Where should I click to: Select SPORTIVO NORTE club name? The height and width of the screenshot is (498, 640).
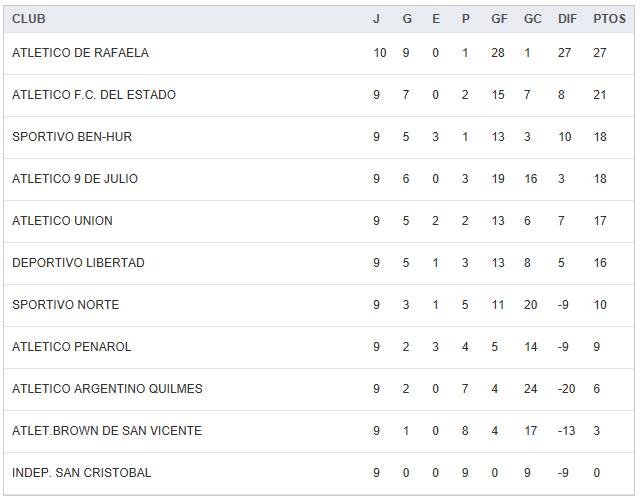pos(65,305)
